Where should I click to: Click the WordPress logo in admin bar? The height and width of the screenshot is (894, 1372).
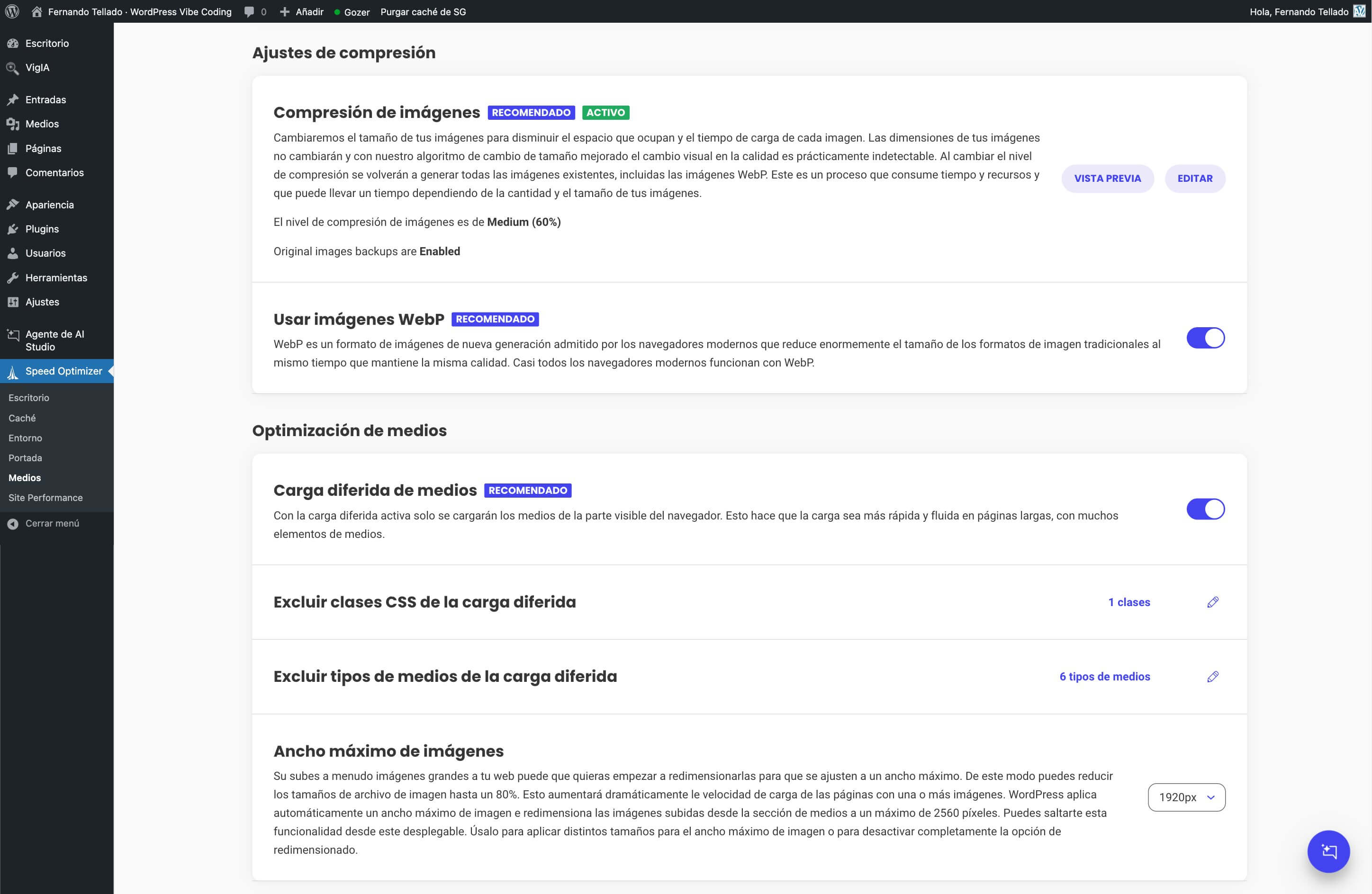point(12,11)
